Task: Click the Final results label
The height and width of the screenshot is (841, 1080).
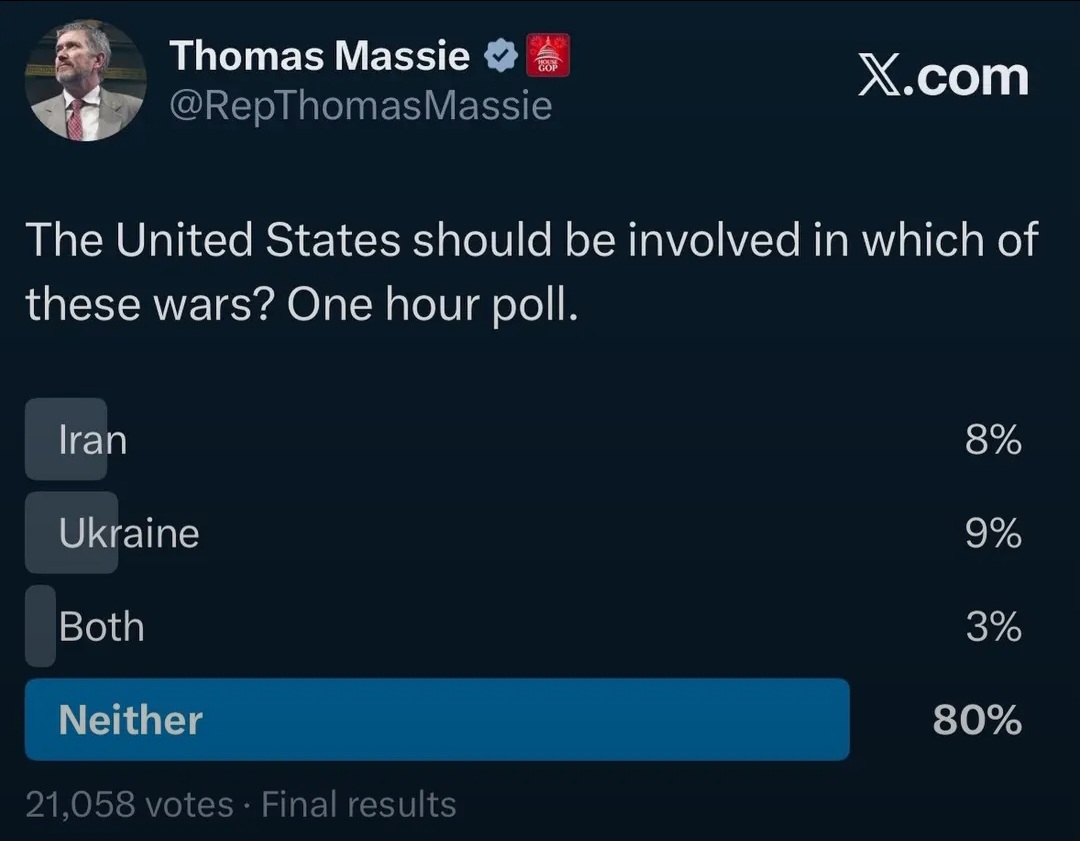Action: point(359,804)
